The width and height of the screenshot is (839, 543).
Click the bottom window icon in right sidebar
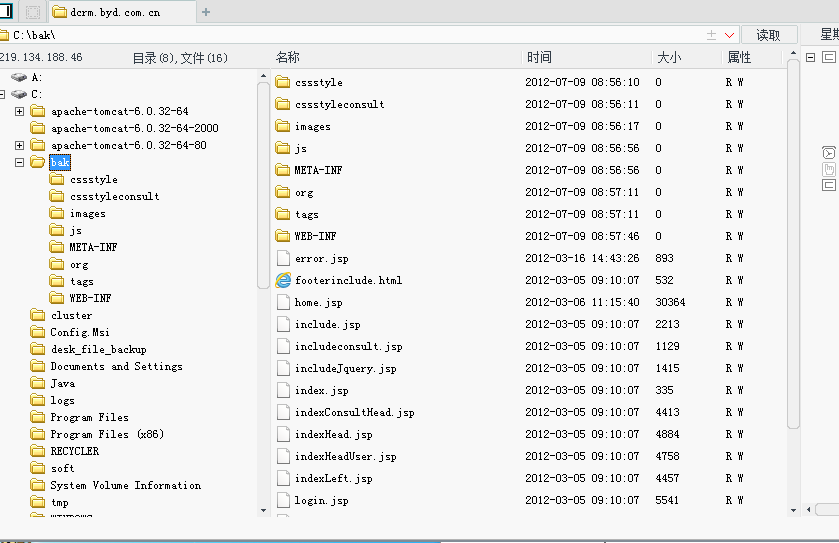pyautogui.click(x=829, y=186)
